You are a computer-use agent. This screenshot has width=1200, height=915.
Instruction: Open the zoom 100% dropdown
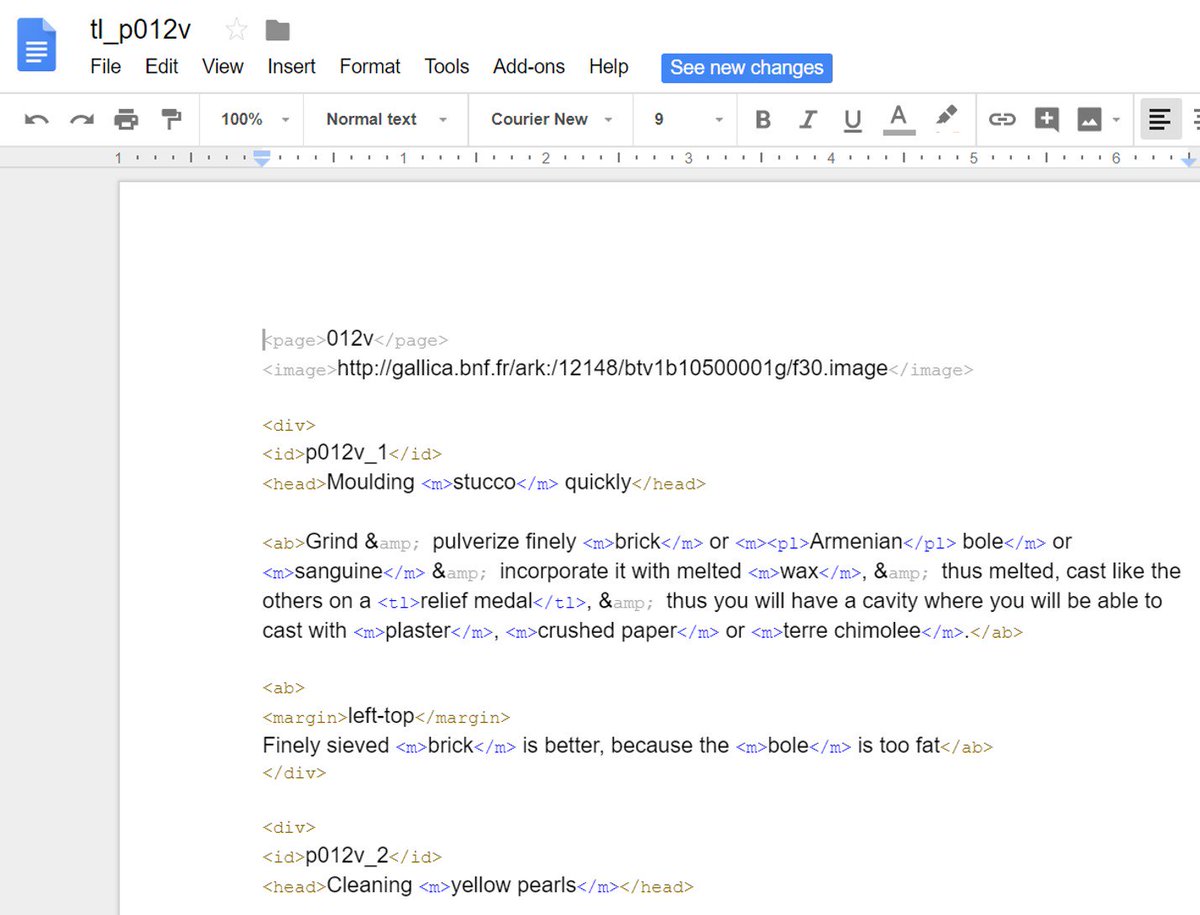coord(255,119)
